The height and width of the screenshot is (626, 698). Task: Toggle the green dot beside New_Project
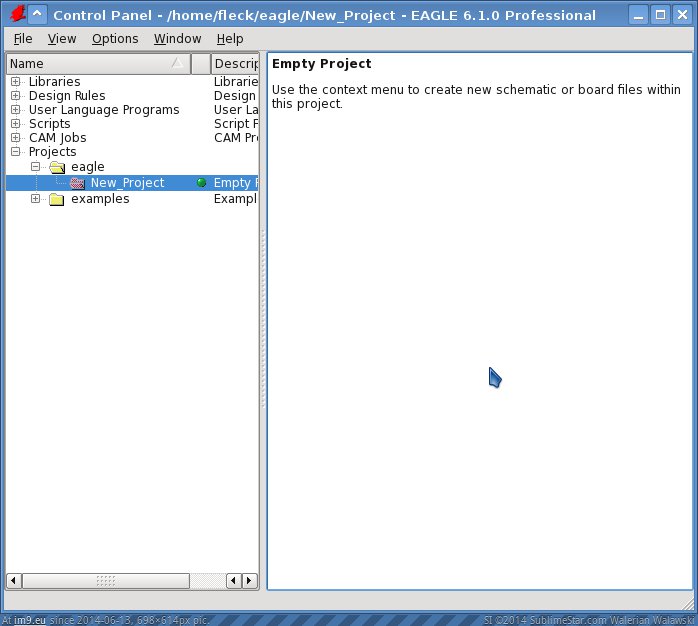coord(201,183)
